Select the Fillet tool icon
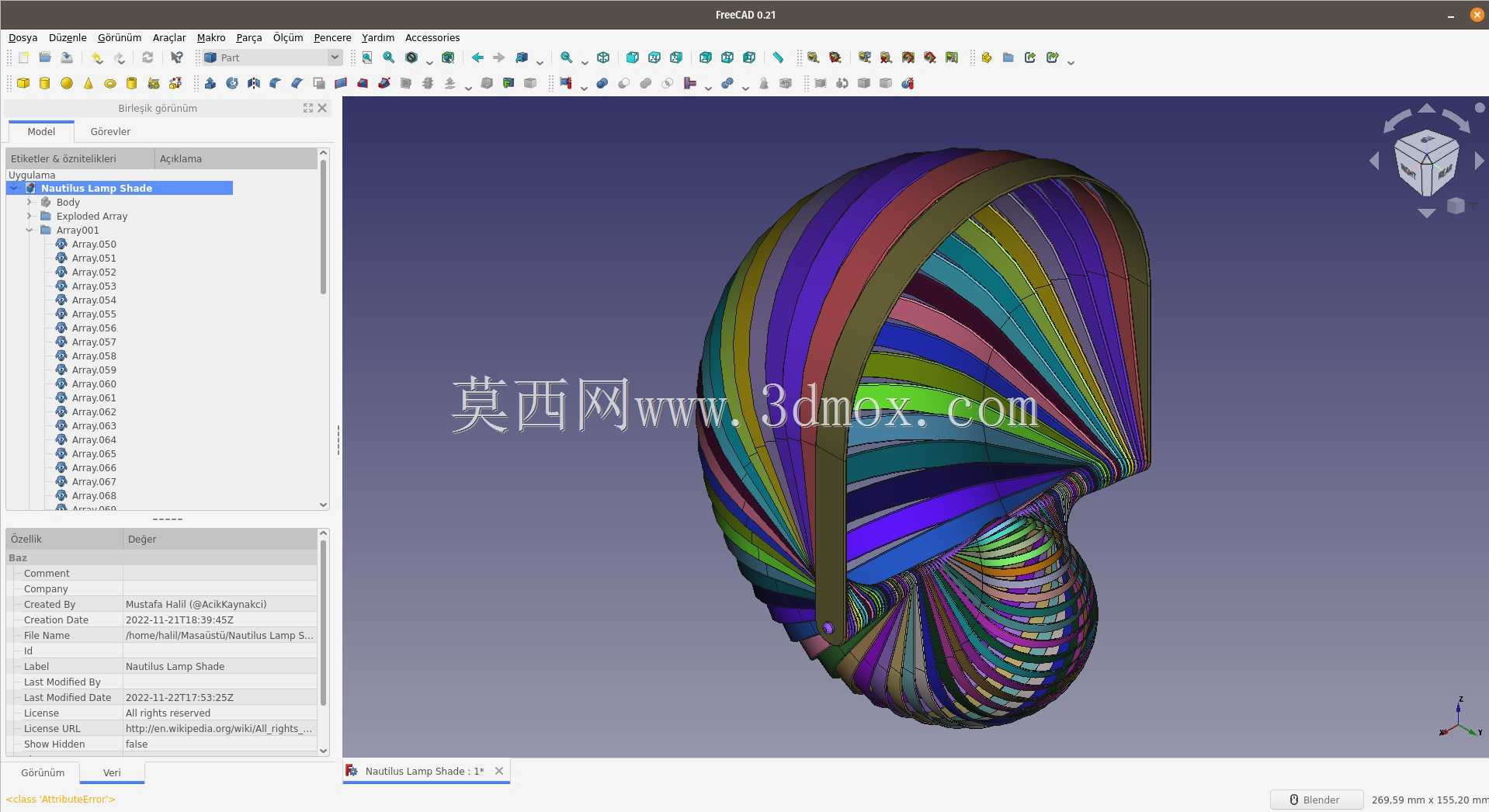 276,83
